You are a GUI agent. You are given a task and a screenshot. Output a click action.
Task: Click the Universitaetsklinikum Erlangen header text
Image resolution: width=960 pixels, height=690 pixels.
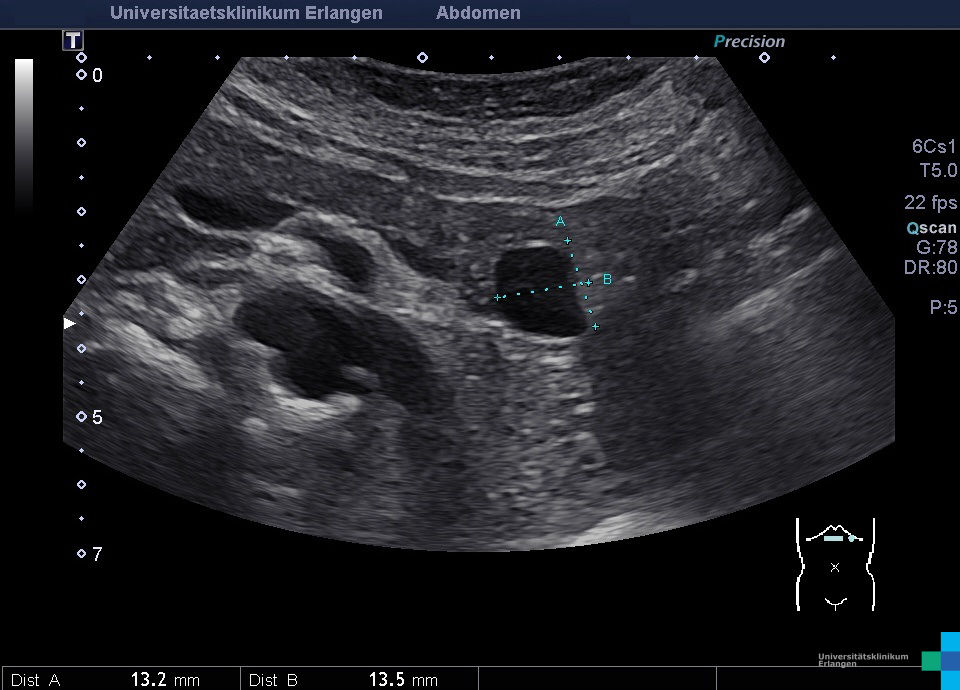(x=246, y=14)
